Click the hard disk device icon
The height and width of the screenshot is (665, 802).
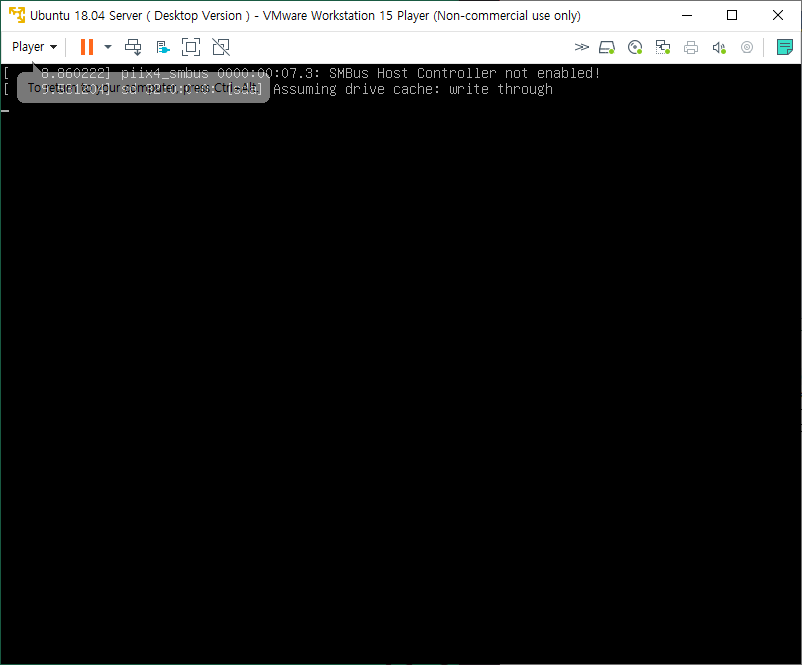pyautogui.click(x=607, y=48)
